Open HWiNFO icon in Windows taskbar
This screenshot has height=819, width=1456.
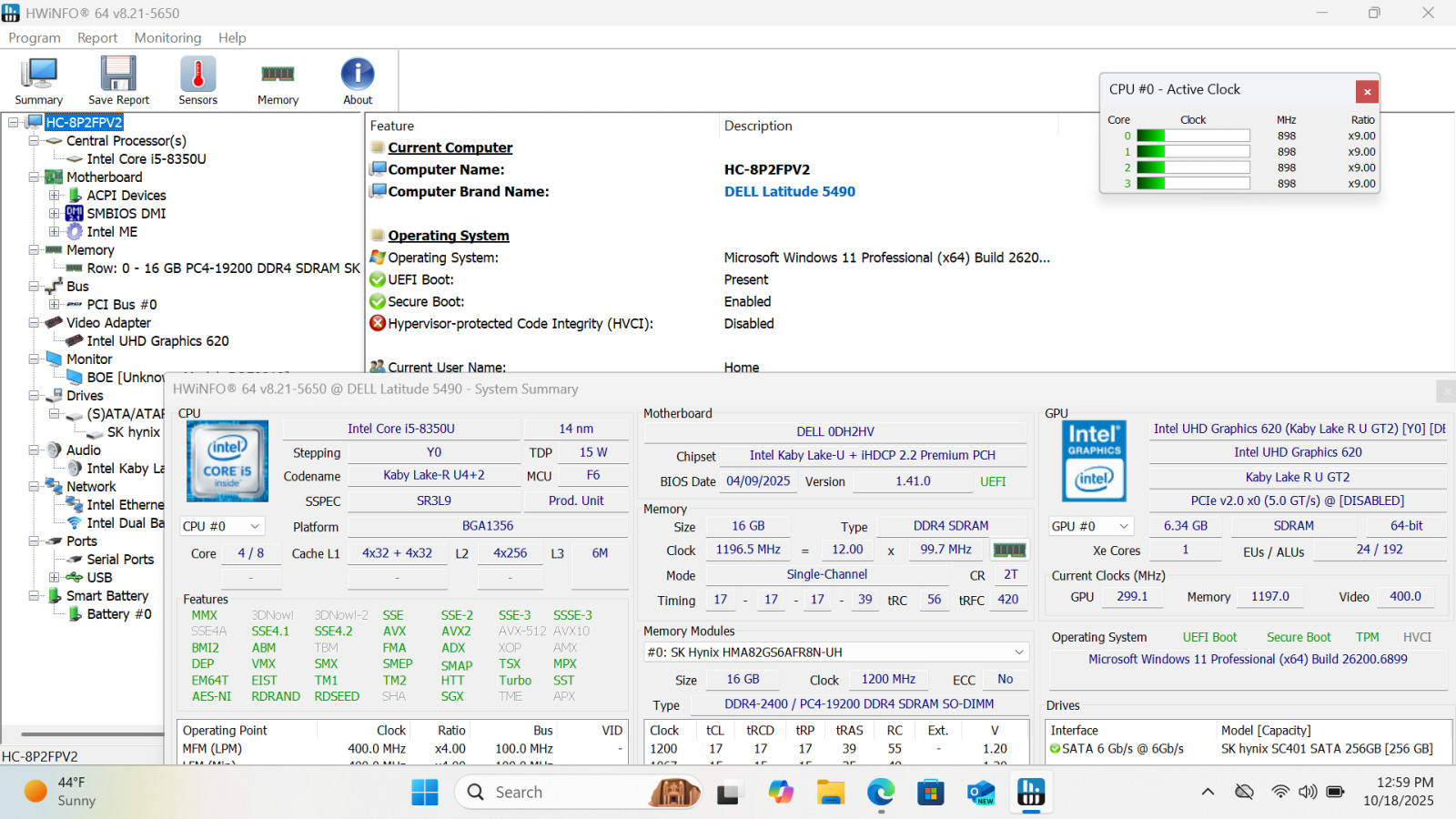[1030, 793]
